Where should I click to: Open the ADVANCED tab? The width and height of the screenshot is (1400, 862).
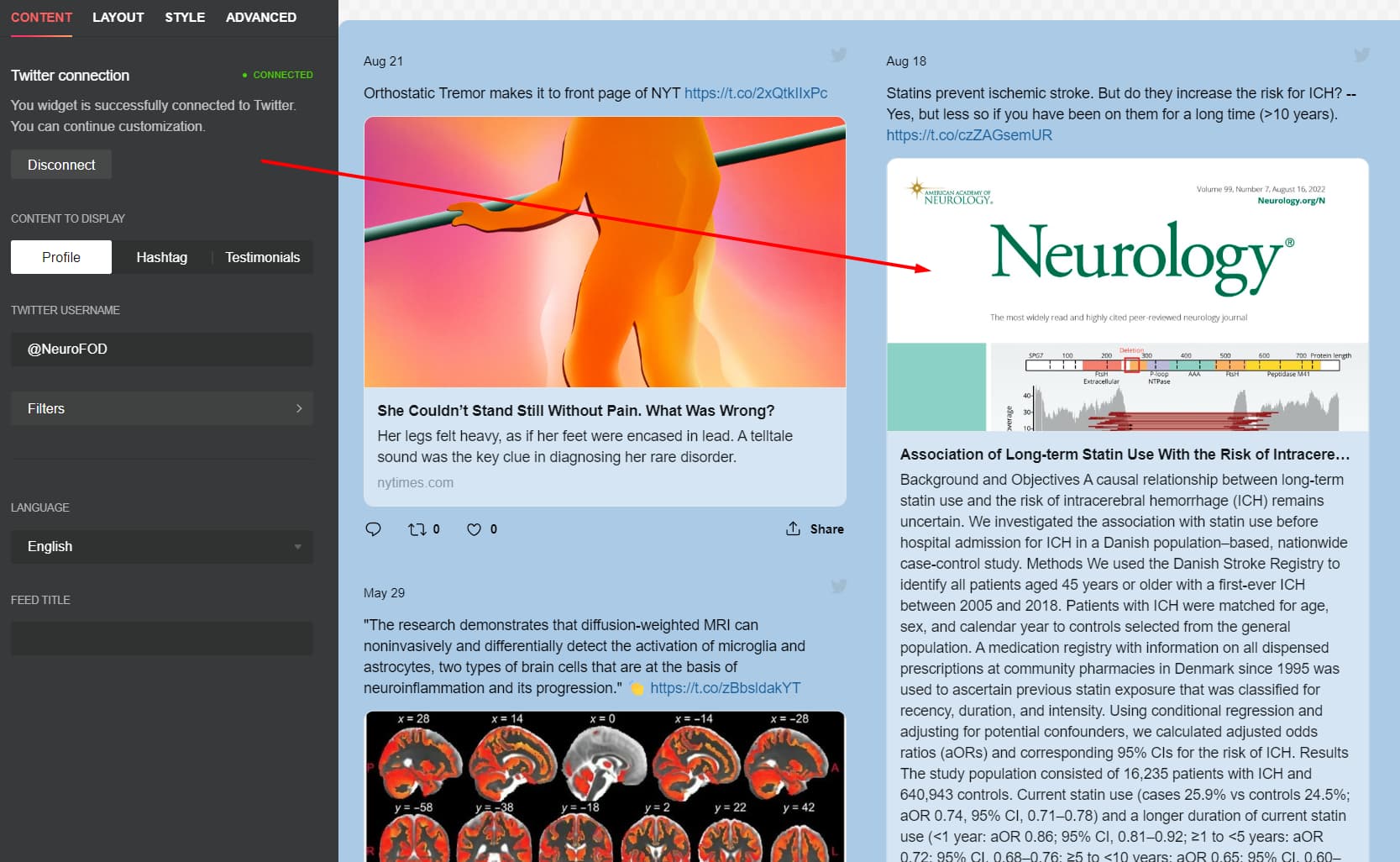point(261,17)
